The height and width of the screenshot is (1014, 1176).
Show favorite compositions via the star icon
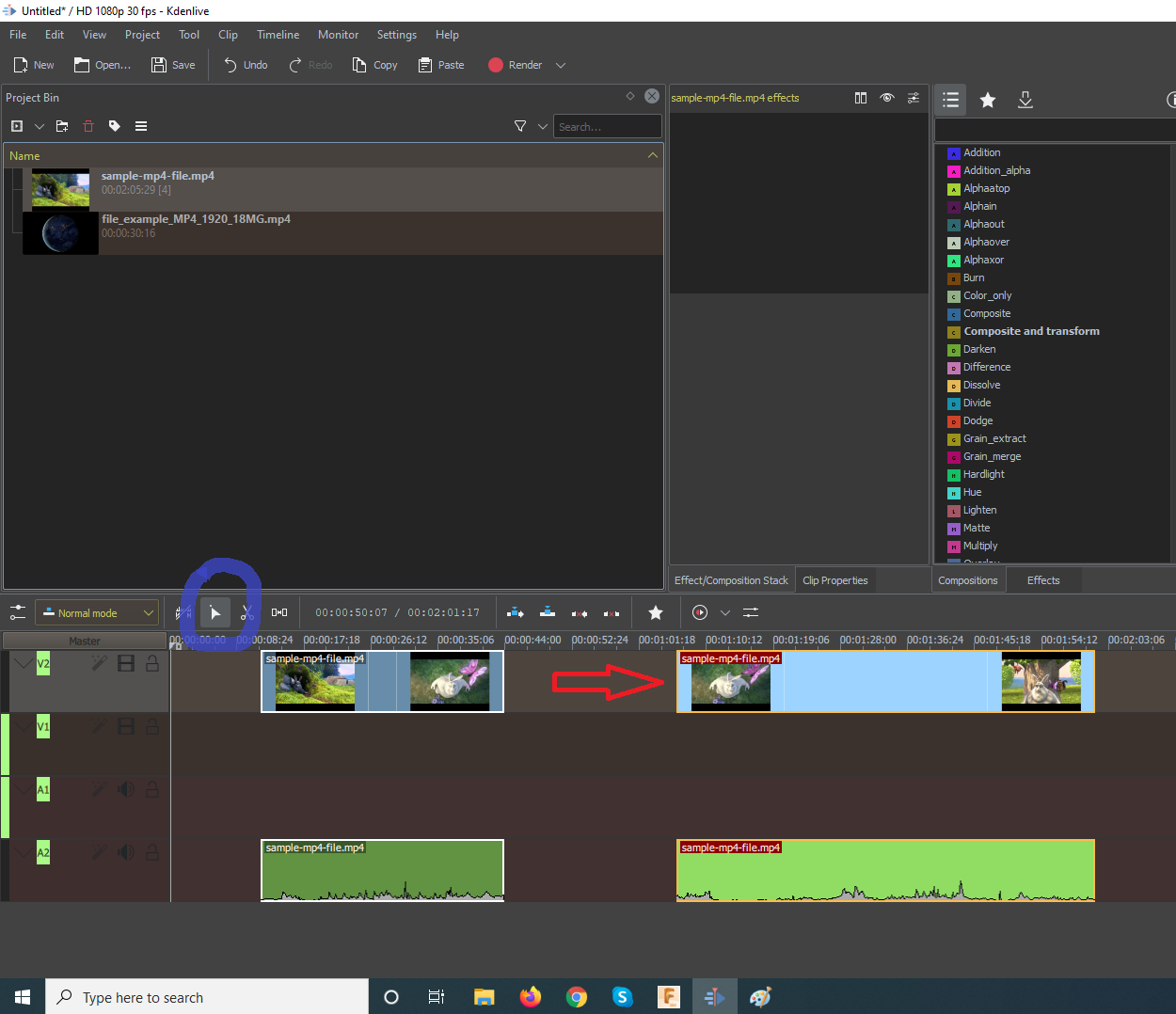tap(988, 100)
